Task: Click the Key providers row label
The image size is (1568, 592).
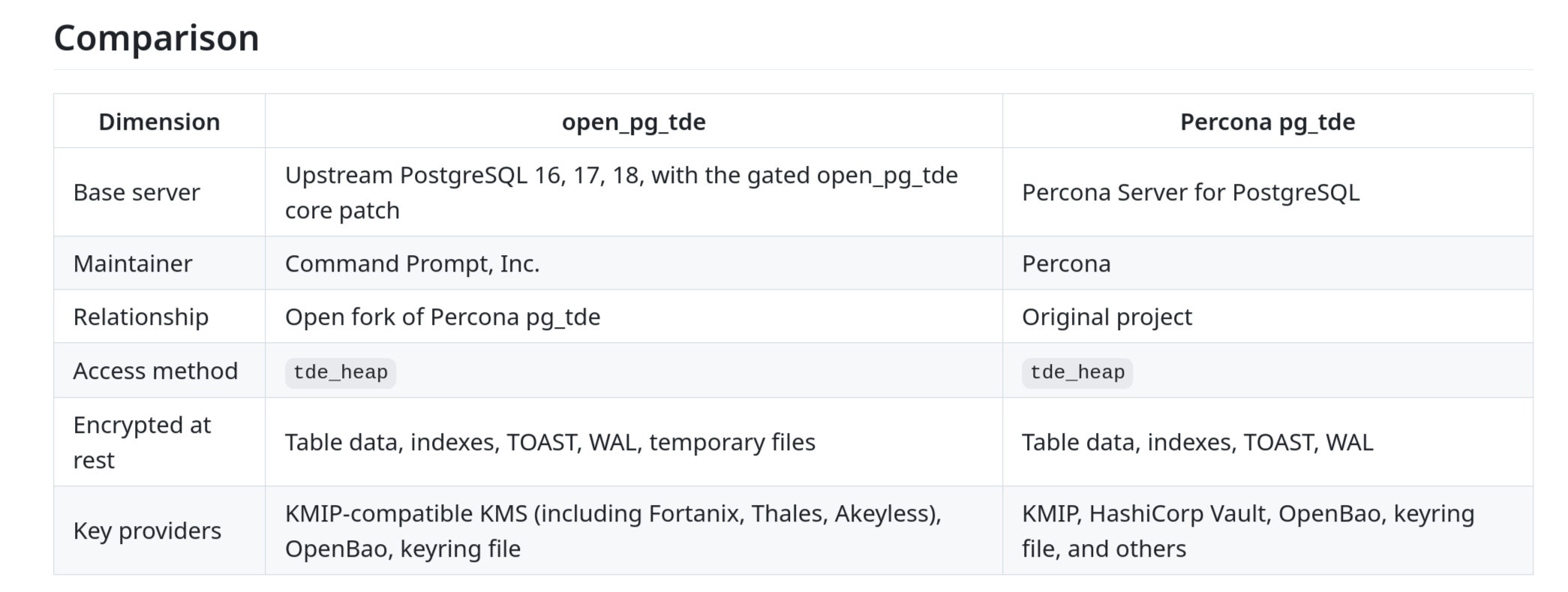Action: tap(147, 531)
